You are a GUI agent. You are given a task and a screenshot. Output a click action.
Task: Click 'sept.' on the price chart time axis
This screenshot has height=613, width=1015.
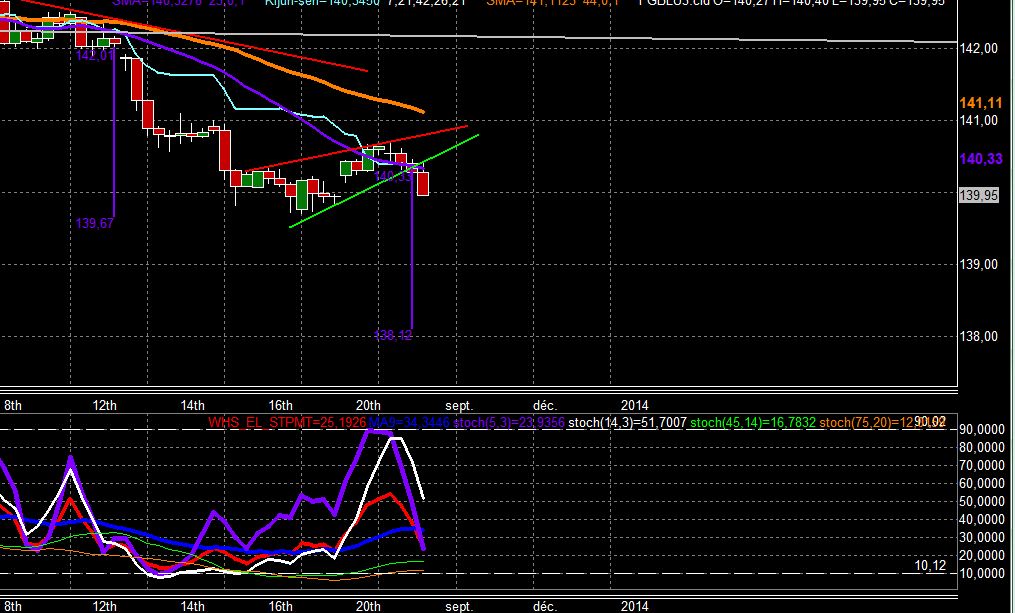pos(459,406)
